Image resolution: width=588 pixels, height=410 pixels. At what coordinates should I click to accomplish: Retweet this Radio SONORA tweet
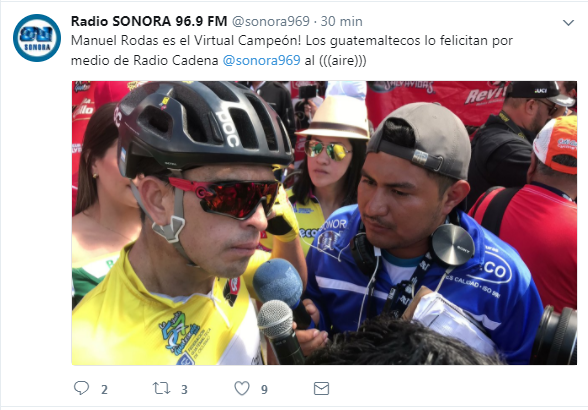click(x=162, y=388)
